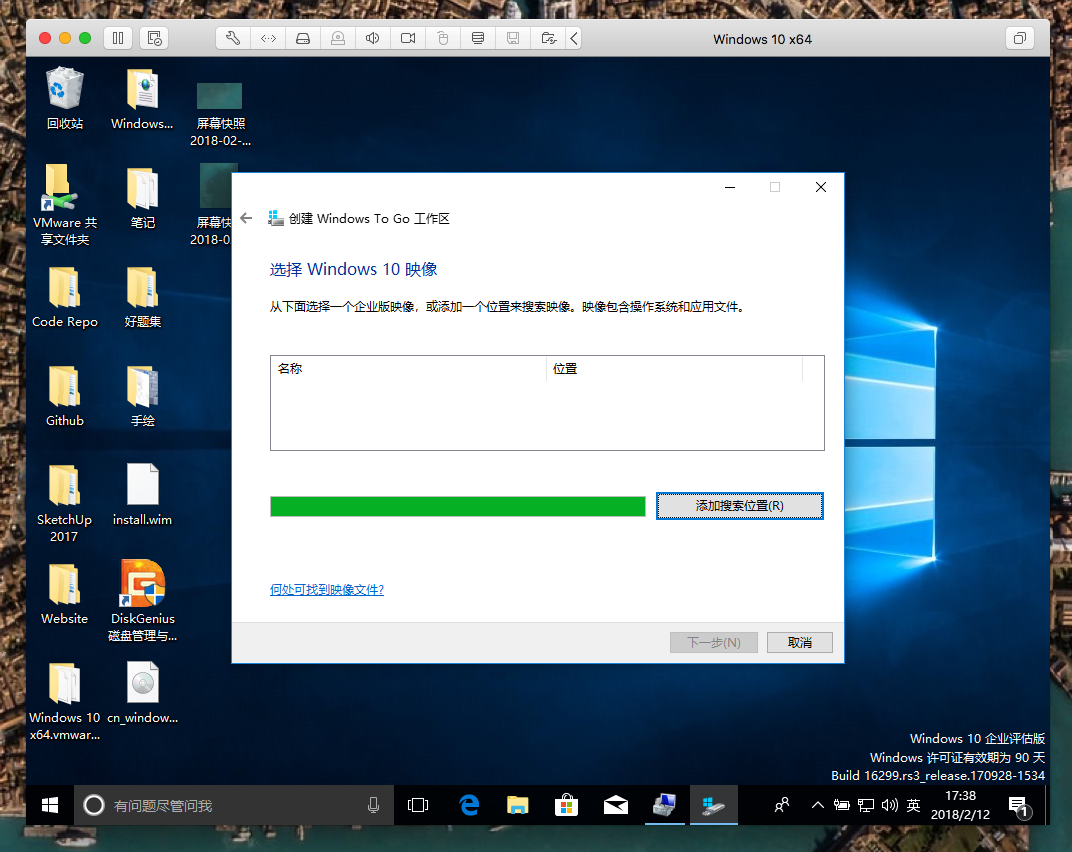Viewport: 1072px width, 852px height.
Task: Open Microsoft Edge from the taskbar
Action: (468, 805)
